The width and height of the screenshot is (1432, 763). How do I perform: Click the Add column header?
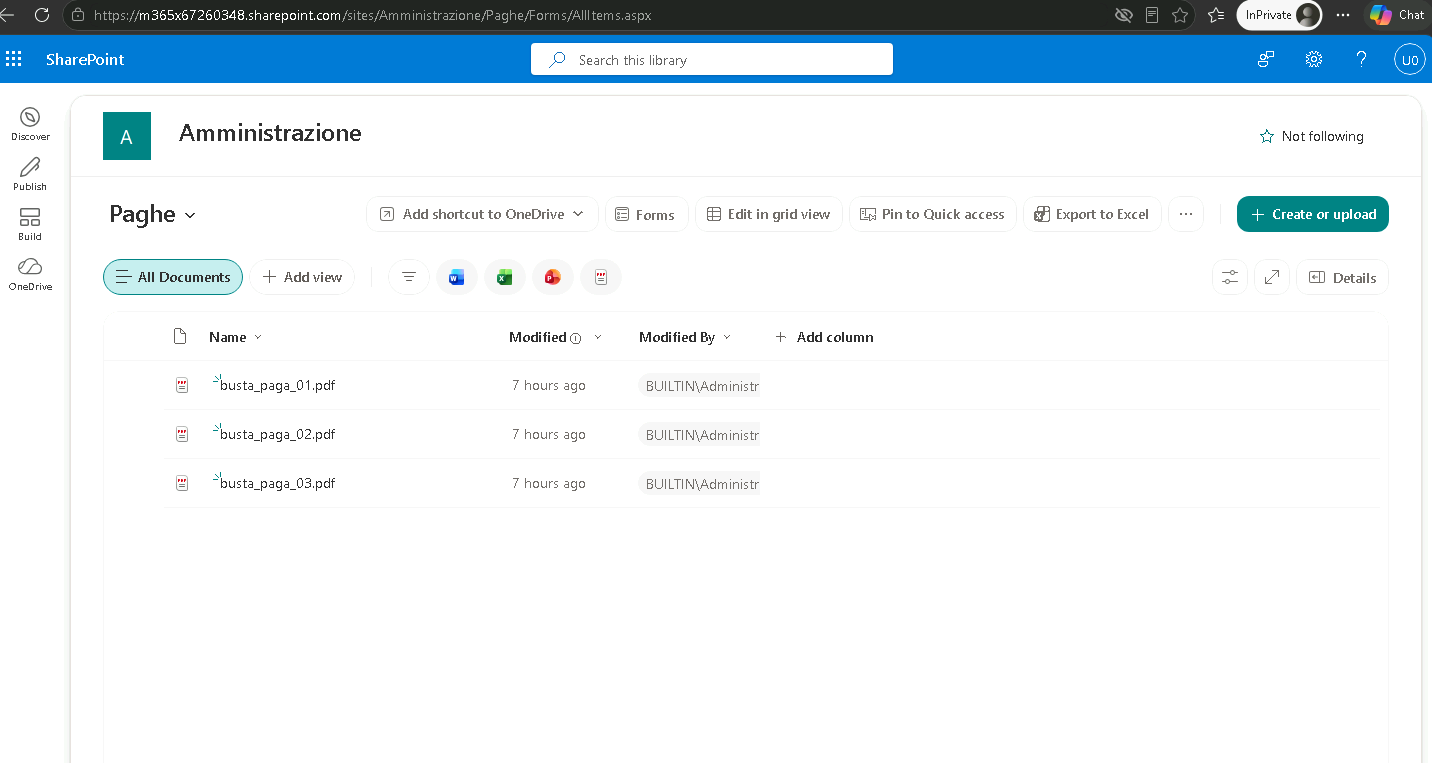(825, 337)
